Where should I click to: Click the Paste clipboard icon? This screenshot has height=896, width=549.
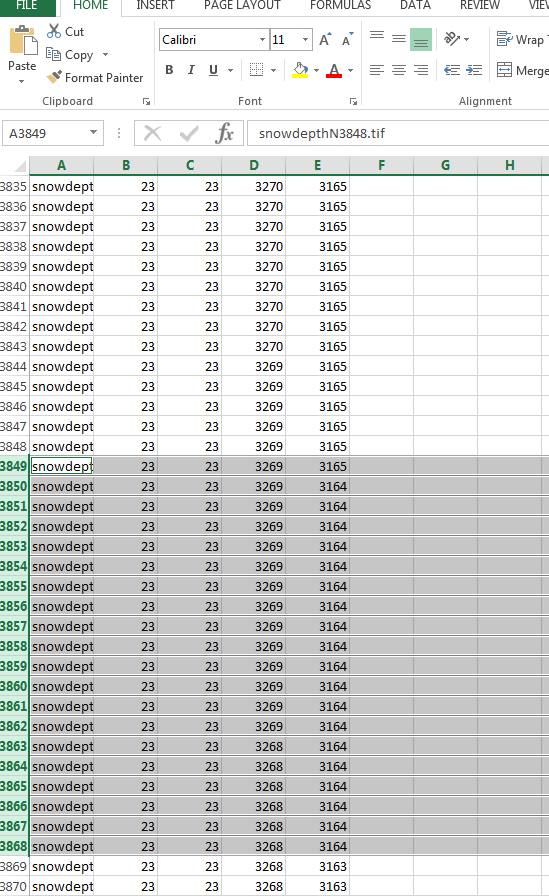click(23, 42)
